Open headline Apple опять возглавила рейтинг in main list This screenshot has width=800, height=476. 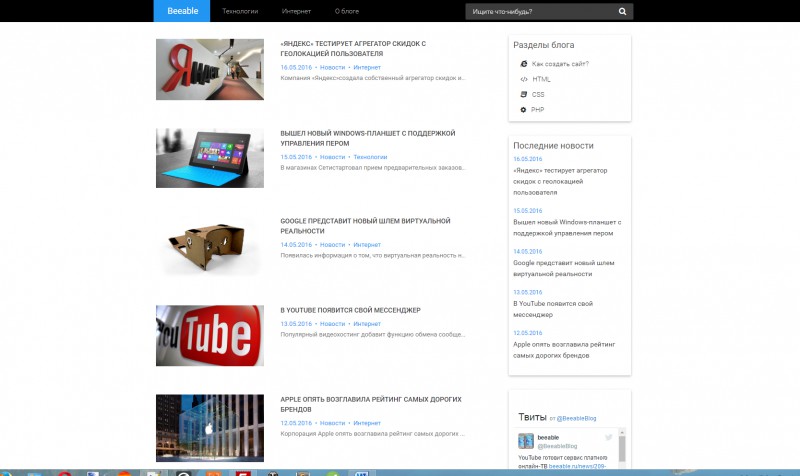(371, 404)
